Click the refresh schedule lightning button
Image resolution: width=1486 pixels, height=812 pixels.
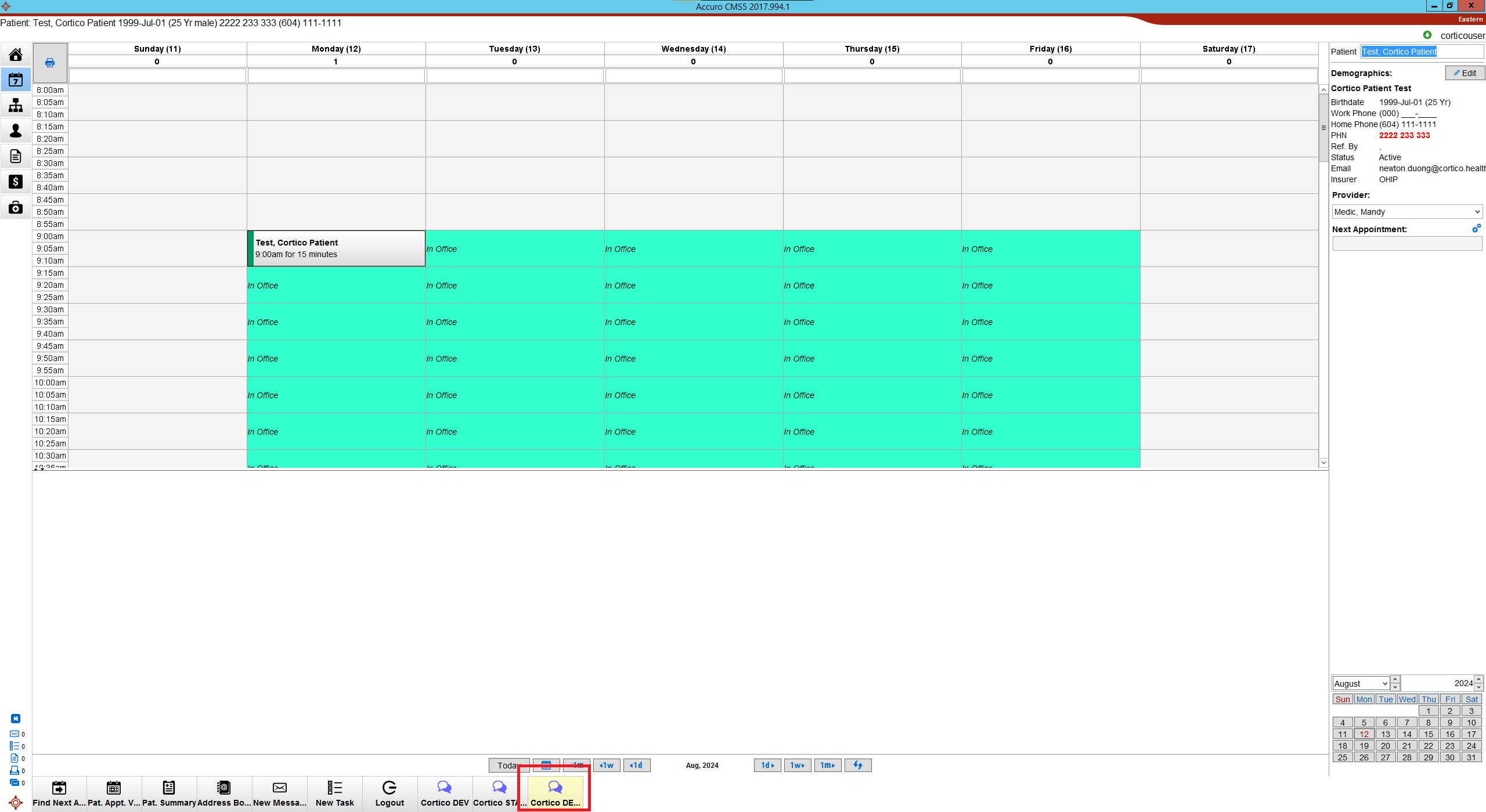click(857, 765)
